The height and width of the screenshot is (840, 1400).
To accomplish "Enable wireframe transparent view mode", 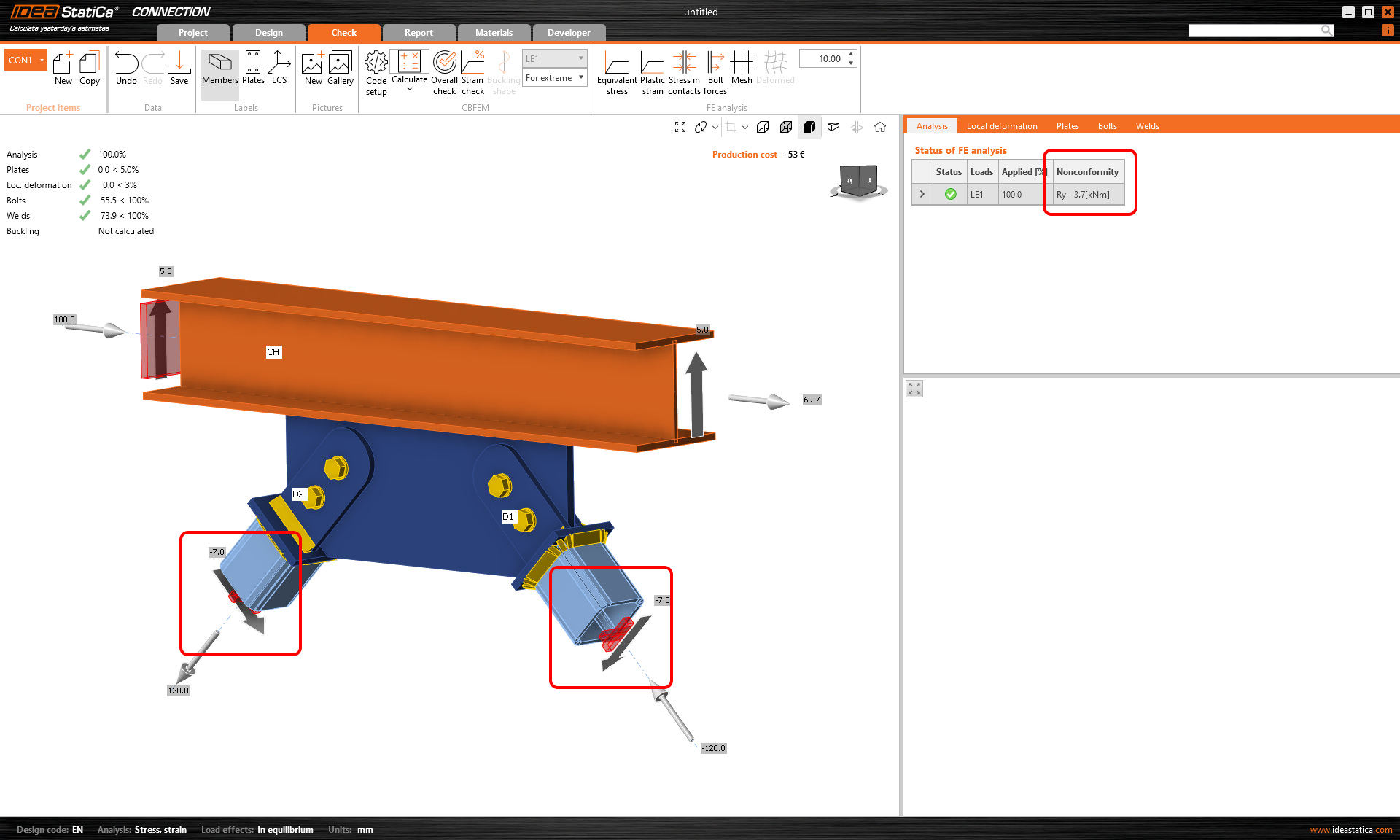I will click(x=763, y=127).
